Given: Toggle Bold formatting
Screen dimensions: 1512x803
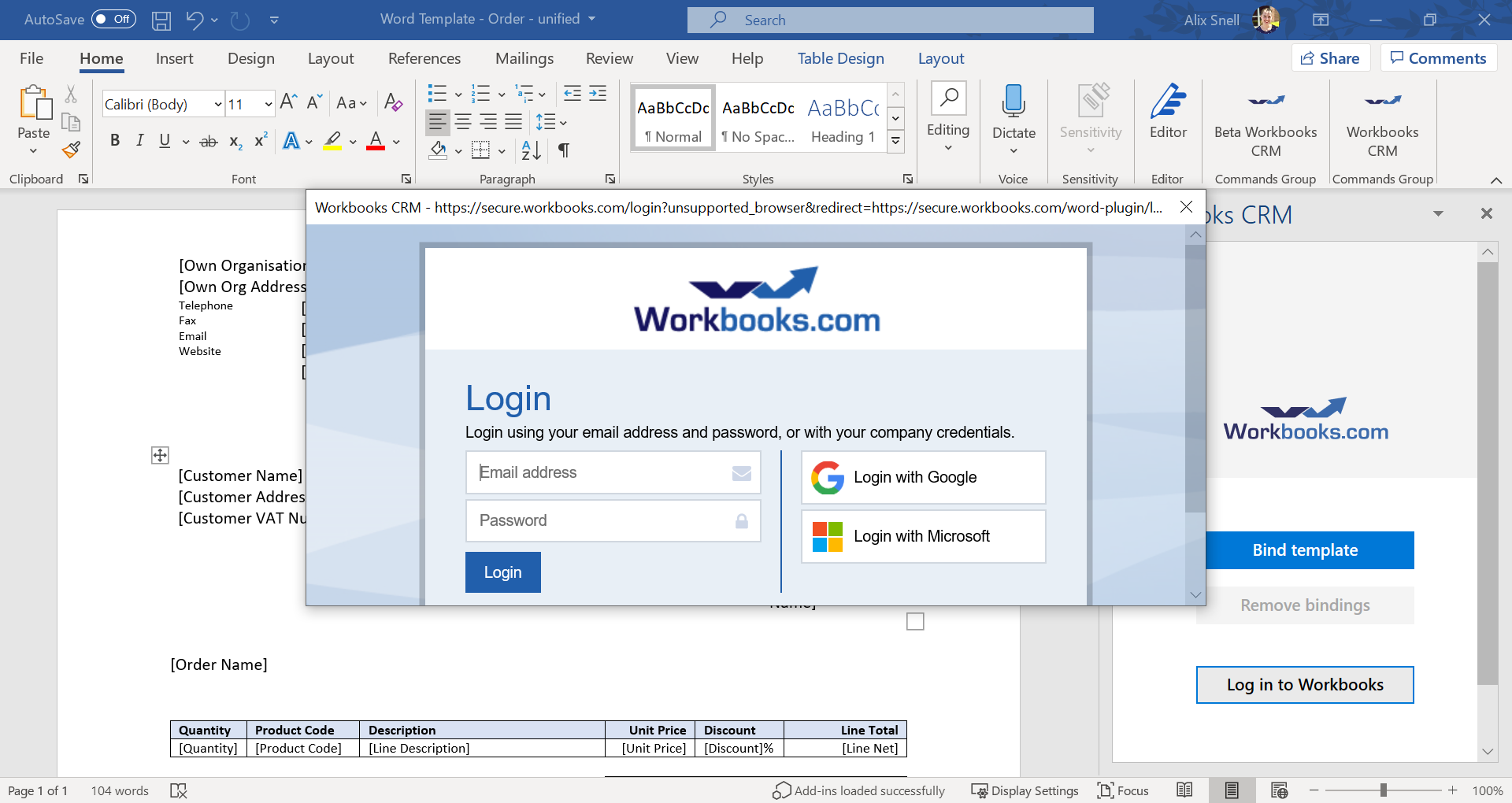Looking at the screenshot, I should tap(115, 141).
